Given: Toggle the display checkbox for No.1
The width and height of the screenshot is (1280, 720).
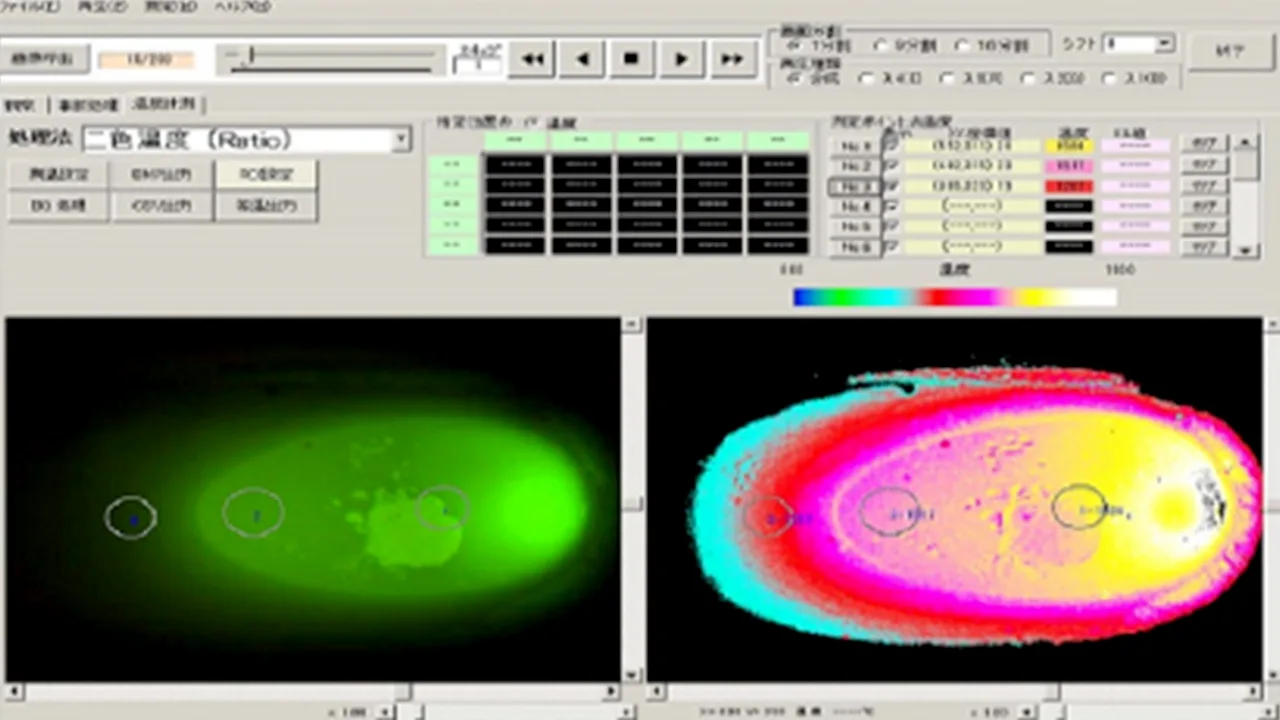Looking at the screenshot, I should (x=891, y=146).
